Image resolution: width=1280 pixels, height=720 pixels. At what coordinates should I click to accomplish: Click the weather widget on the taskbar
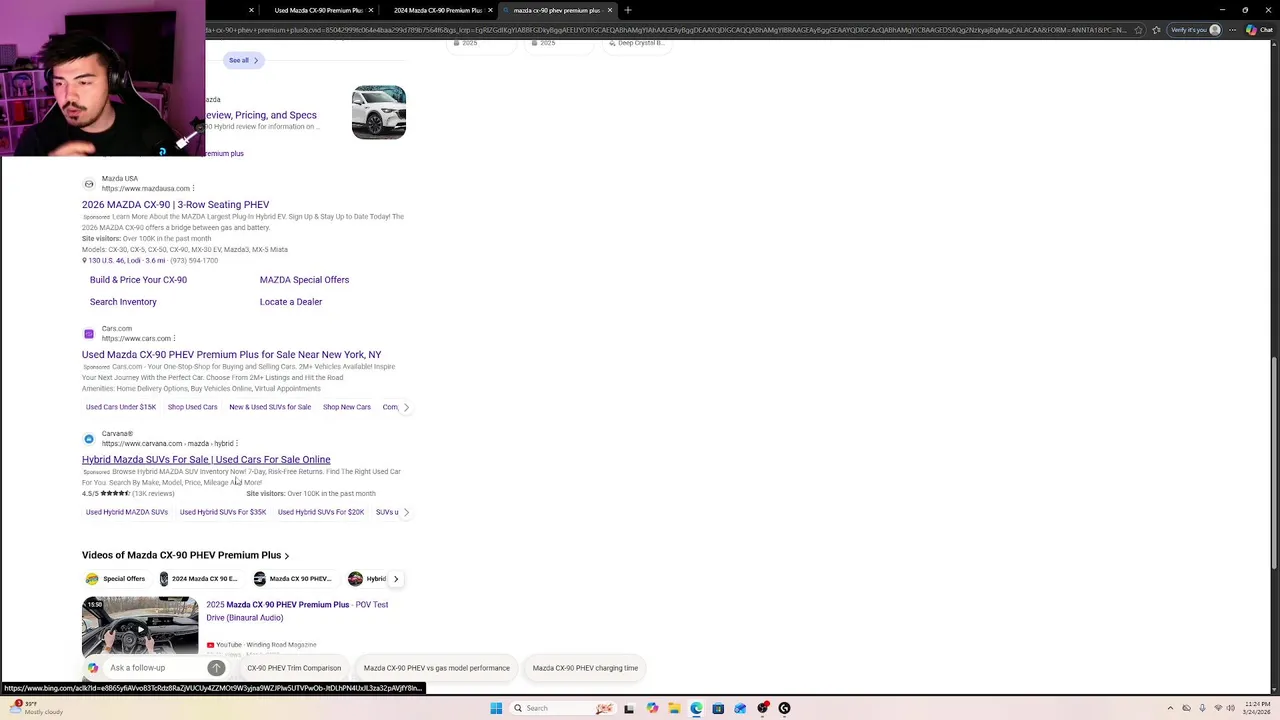35,708
